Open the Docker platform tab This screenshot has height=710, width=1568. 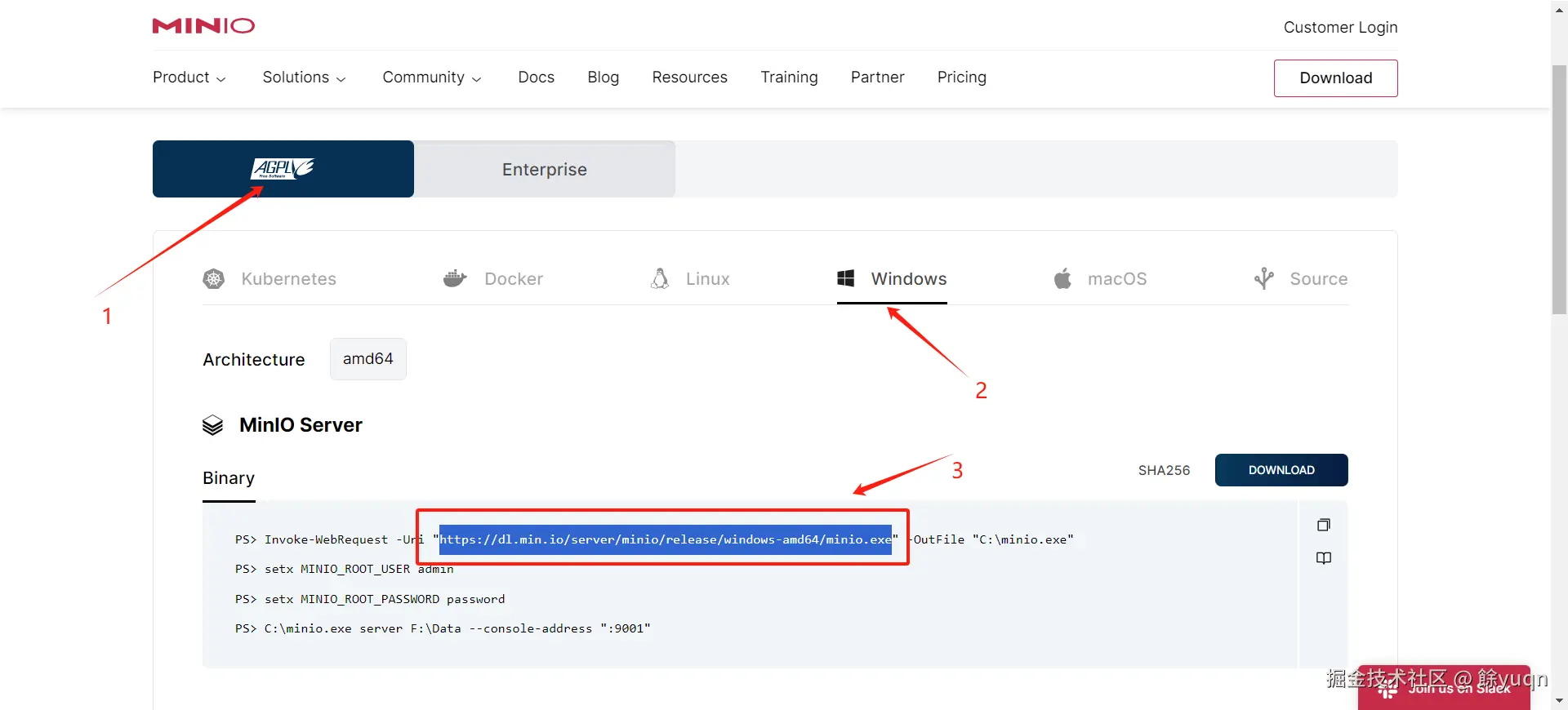pos(493,279)
